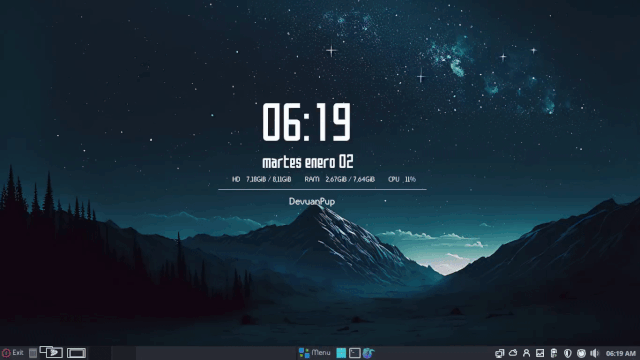Click the user account tray icon
640x360 pixels.
click(527, 353)
